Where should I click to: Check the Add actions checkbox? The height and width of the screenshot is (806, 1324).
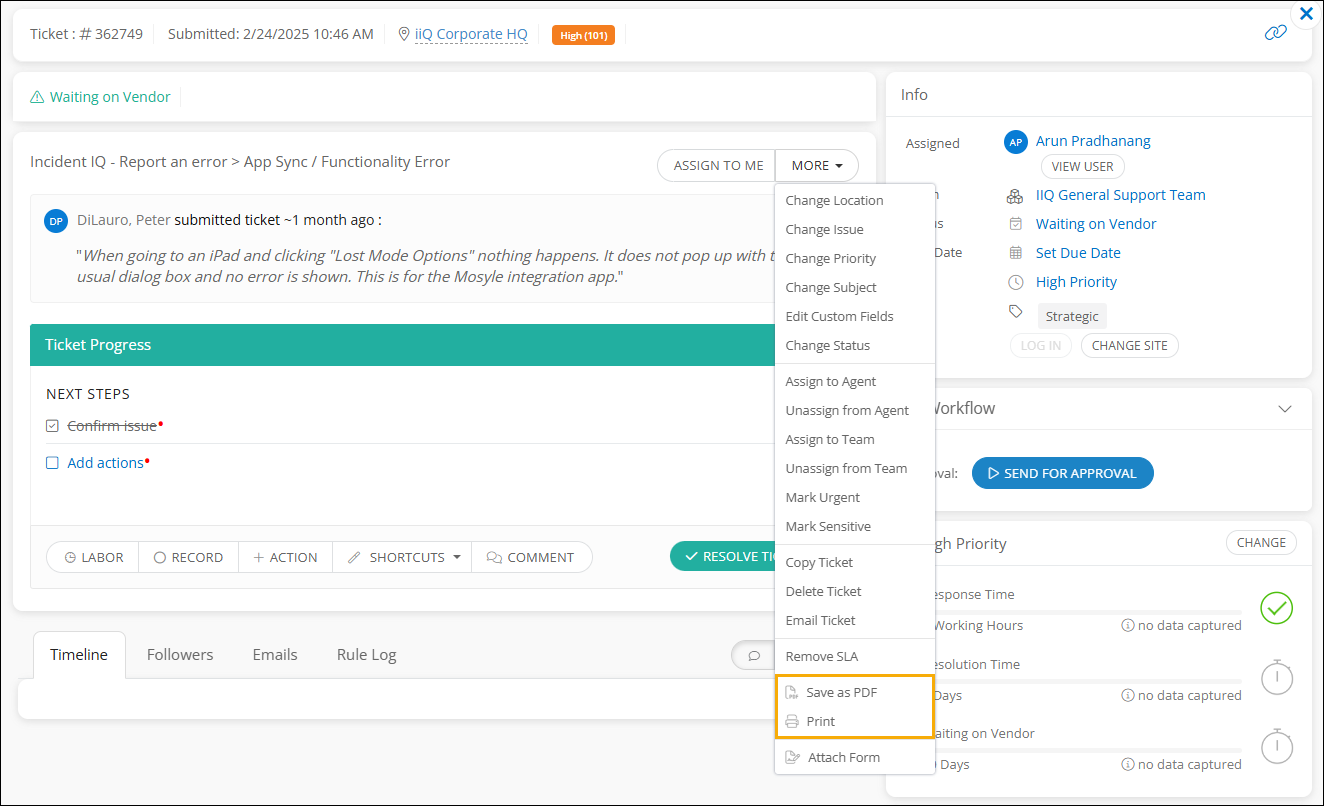coord(53,463)
